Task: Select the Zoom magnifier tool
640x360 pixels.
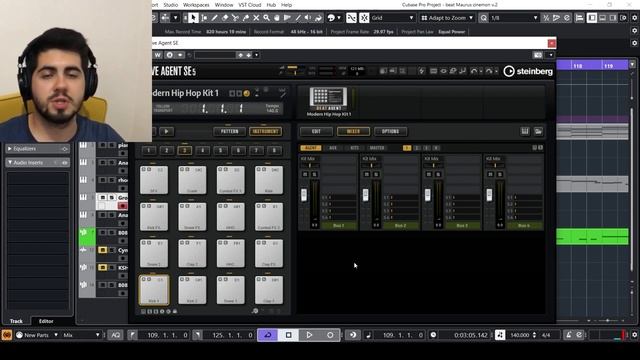Action: [x=267, y=18]
